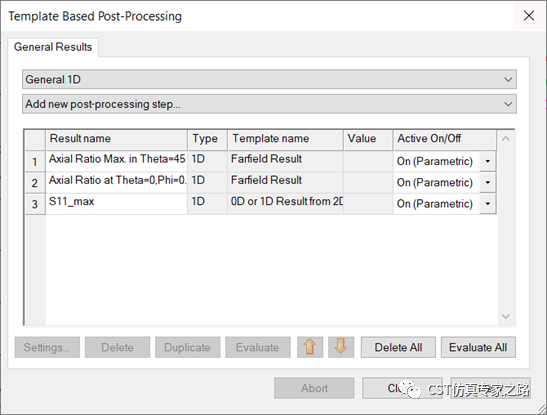Open Active On/Off dropdown for S11_max row
547x415 pixels.
[487, 204]
